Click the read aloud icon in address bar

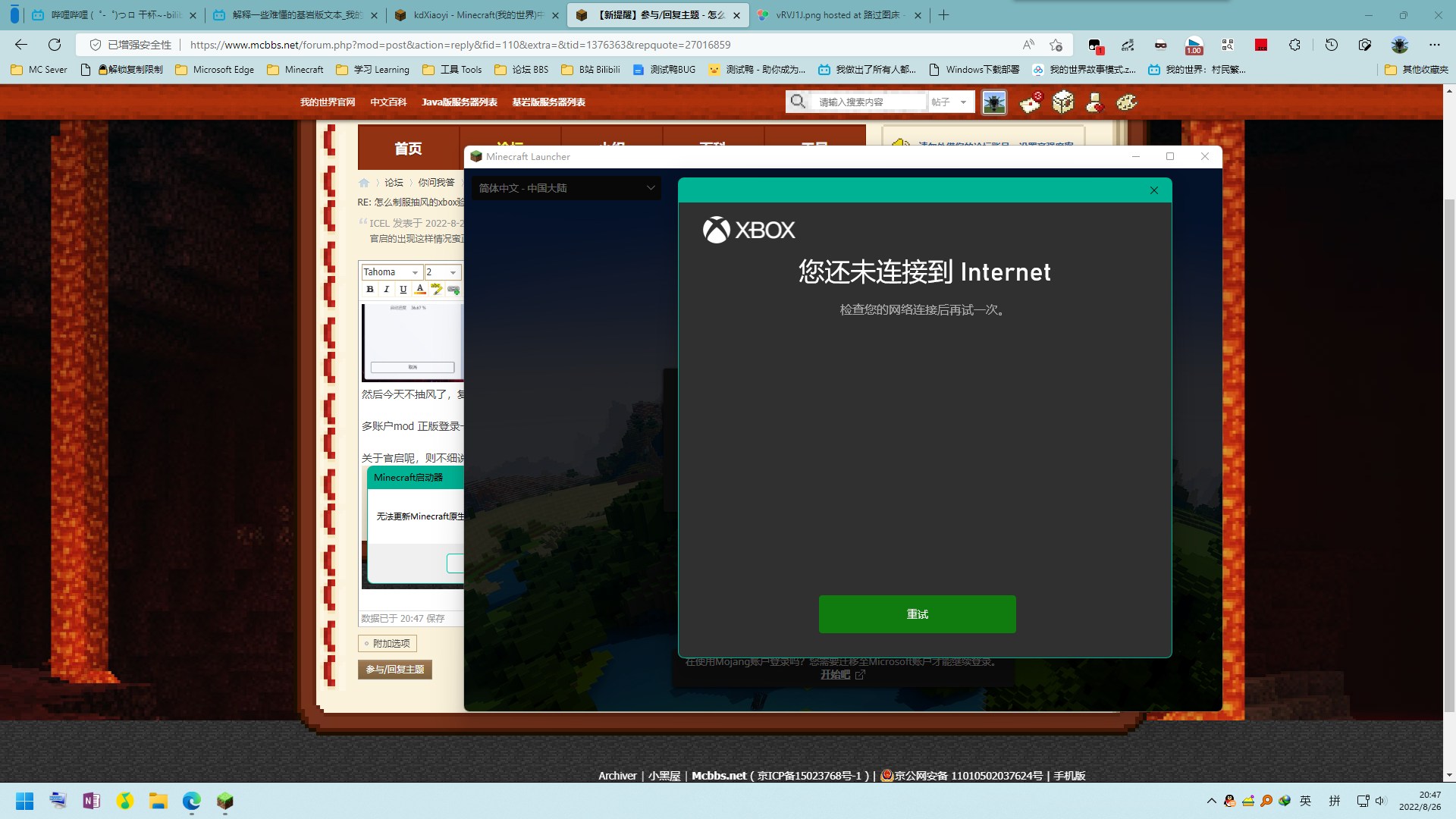pyautogui.click(x=1028, y=45)
